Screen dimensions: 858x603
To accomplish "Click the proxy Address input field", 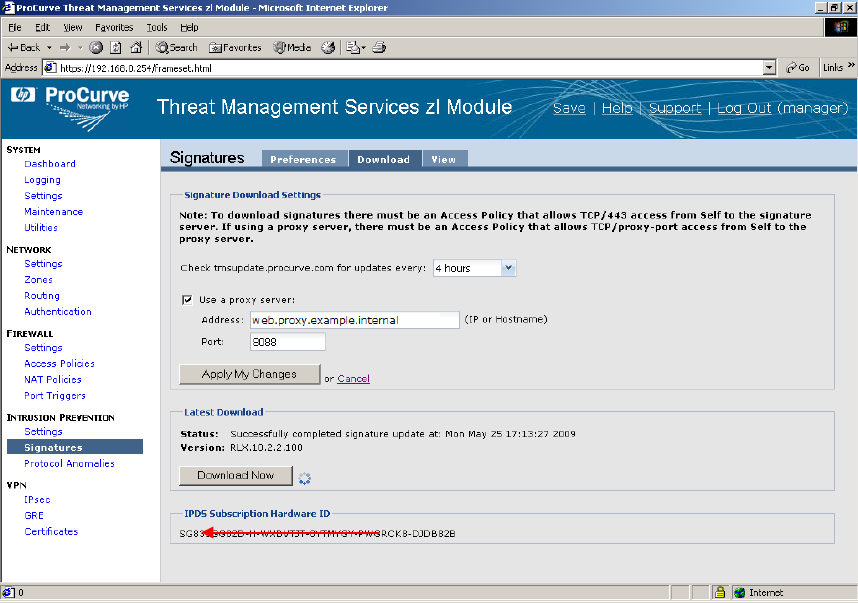I will click(355, 320).
